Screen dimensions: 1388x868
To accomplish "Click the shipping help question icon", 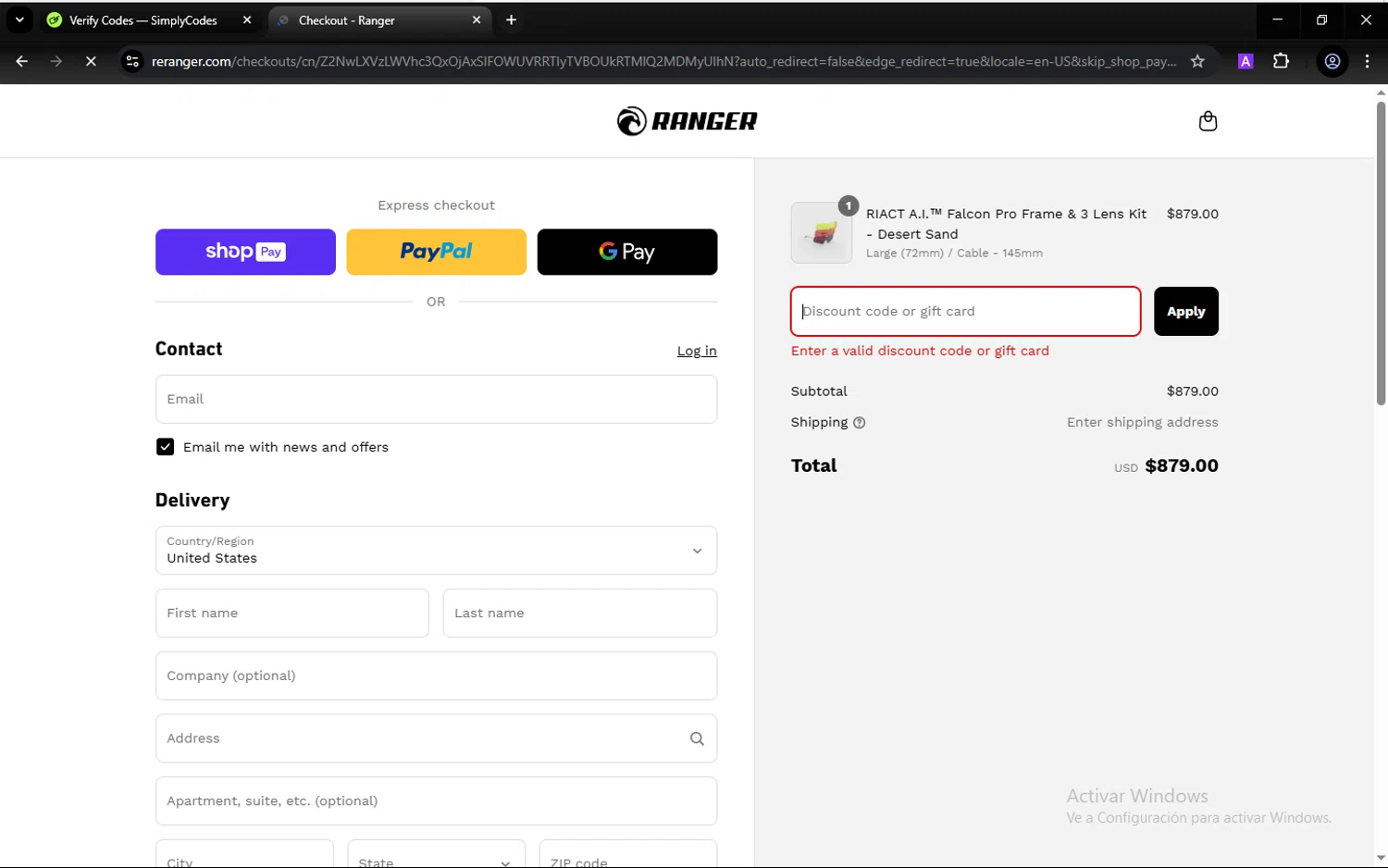I will coord(859,423).
